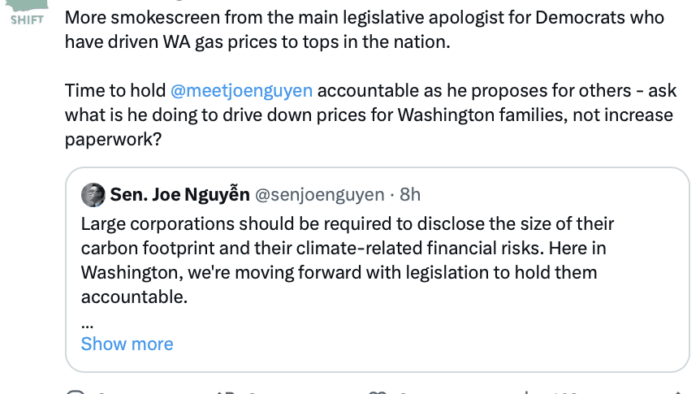Screen dimensions: 700x394
Task: Click the 'paperwork?' closing line of tweet
Action: click(x=113, y=140)
